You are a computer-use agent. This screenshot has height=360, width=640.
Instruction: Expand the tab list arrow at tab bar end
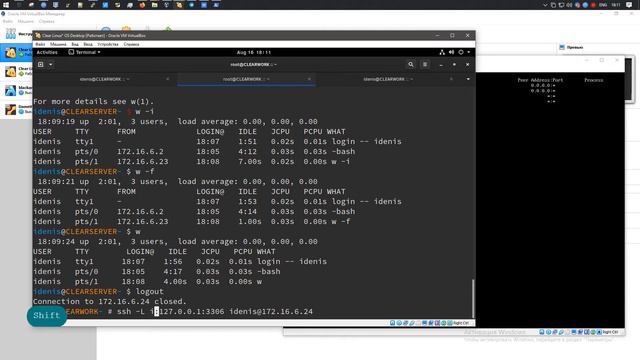point(468,79)
